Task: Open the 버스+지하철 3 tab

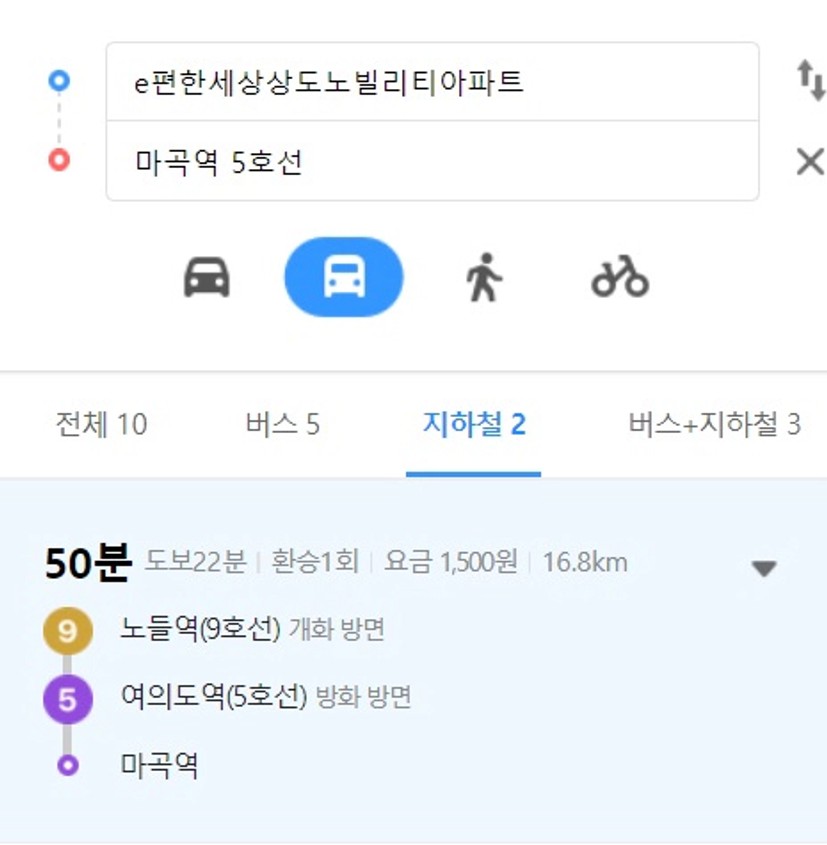Action: (714, 424)
